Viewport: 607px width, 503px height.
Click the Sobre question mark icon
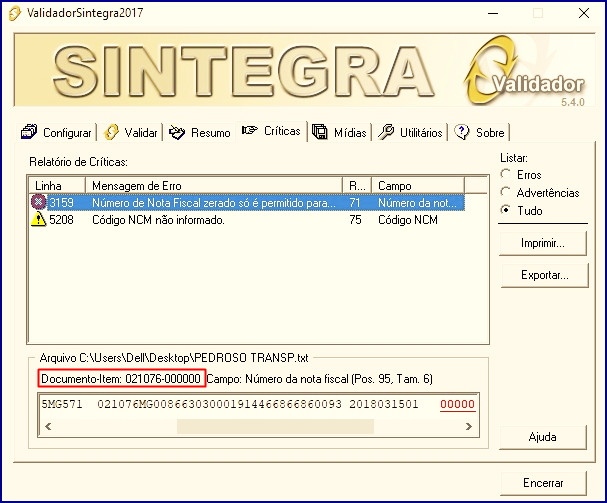tap(462, 132)
